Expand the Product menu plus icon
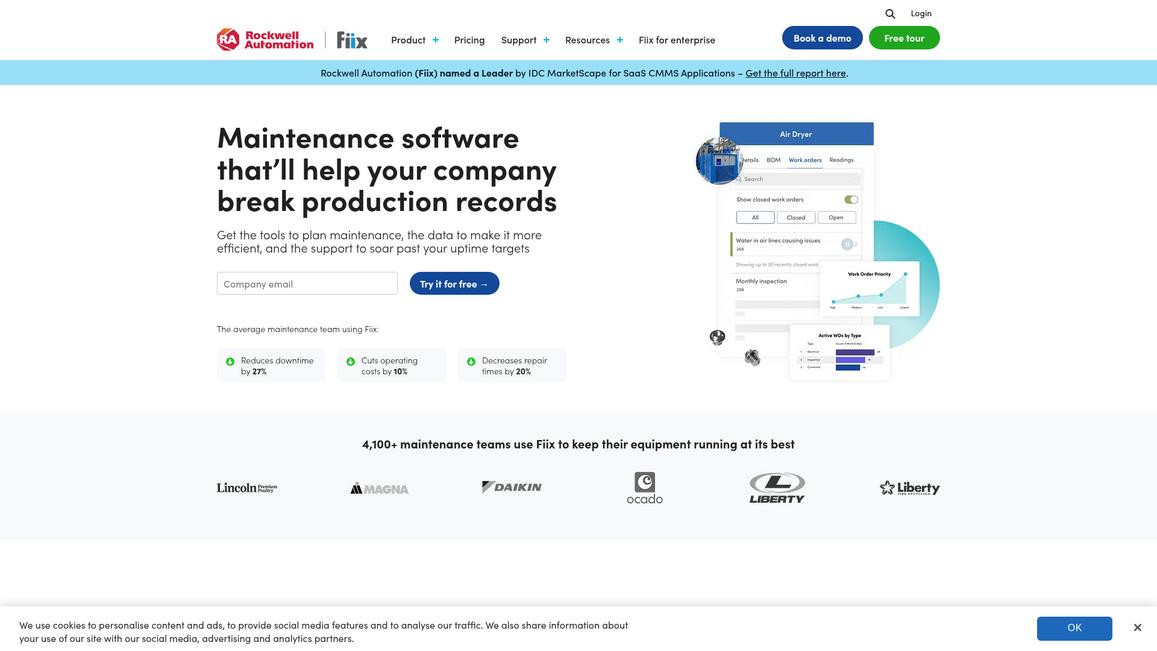Viewport: 1157px width, 651px height. click(435, 40)
